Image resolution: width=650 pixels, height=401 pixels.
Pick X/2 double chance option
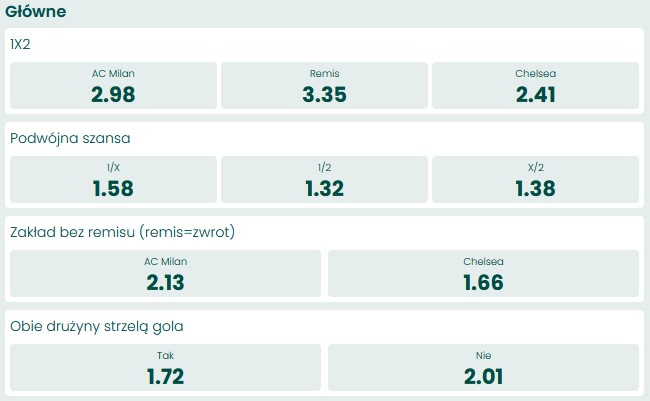click(536, 180)
